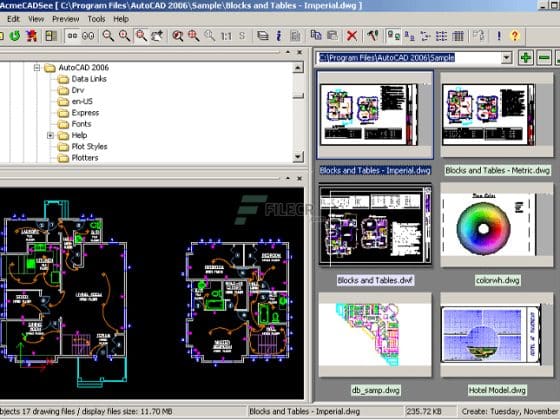Open the Edit menu
560x420 pixels.
click(14, 19)
